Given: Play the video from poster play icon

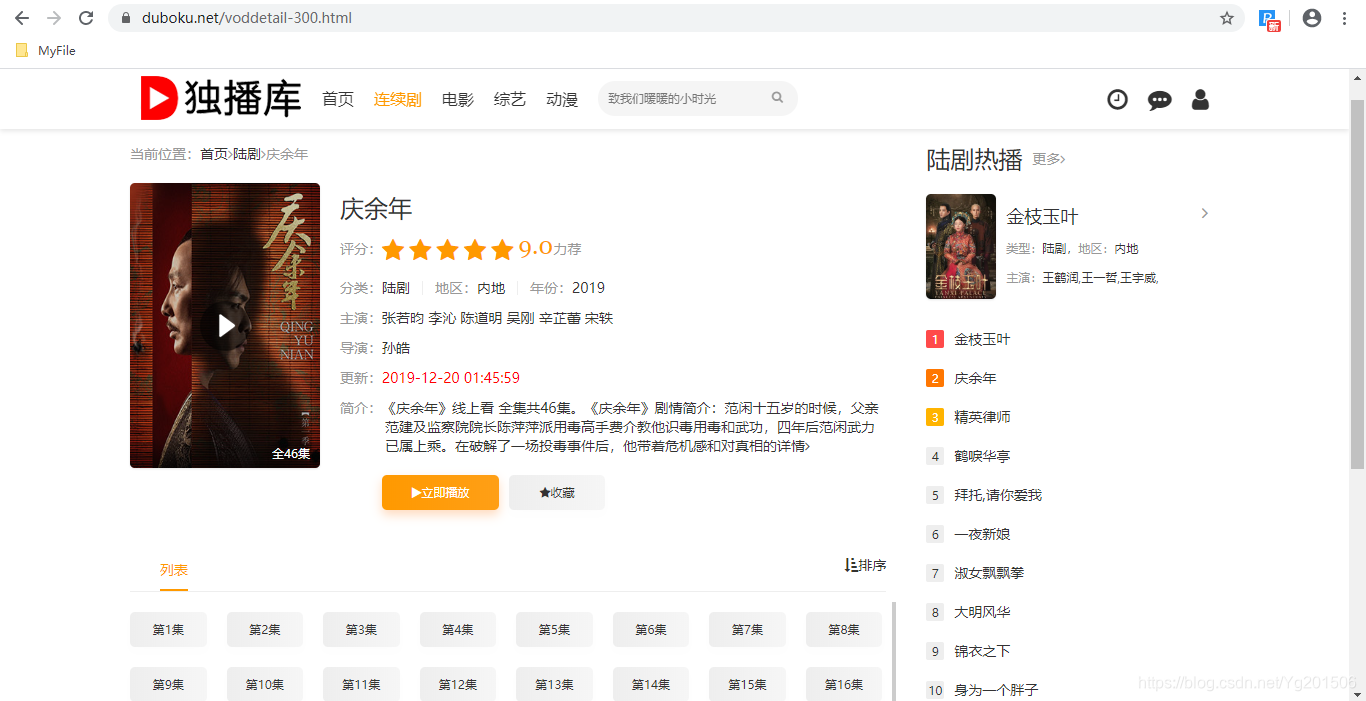Looking at the screenshot, I should tap(226, 326).
